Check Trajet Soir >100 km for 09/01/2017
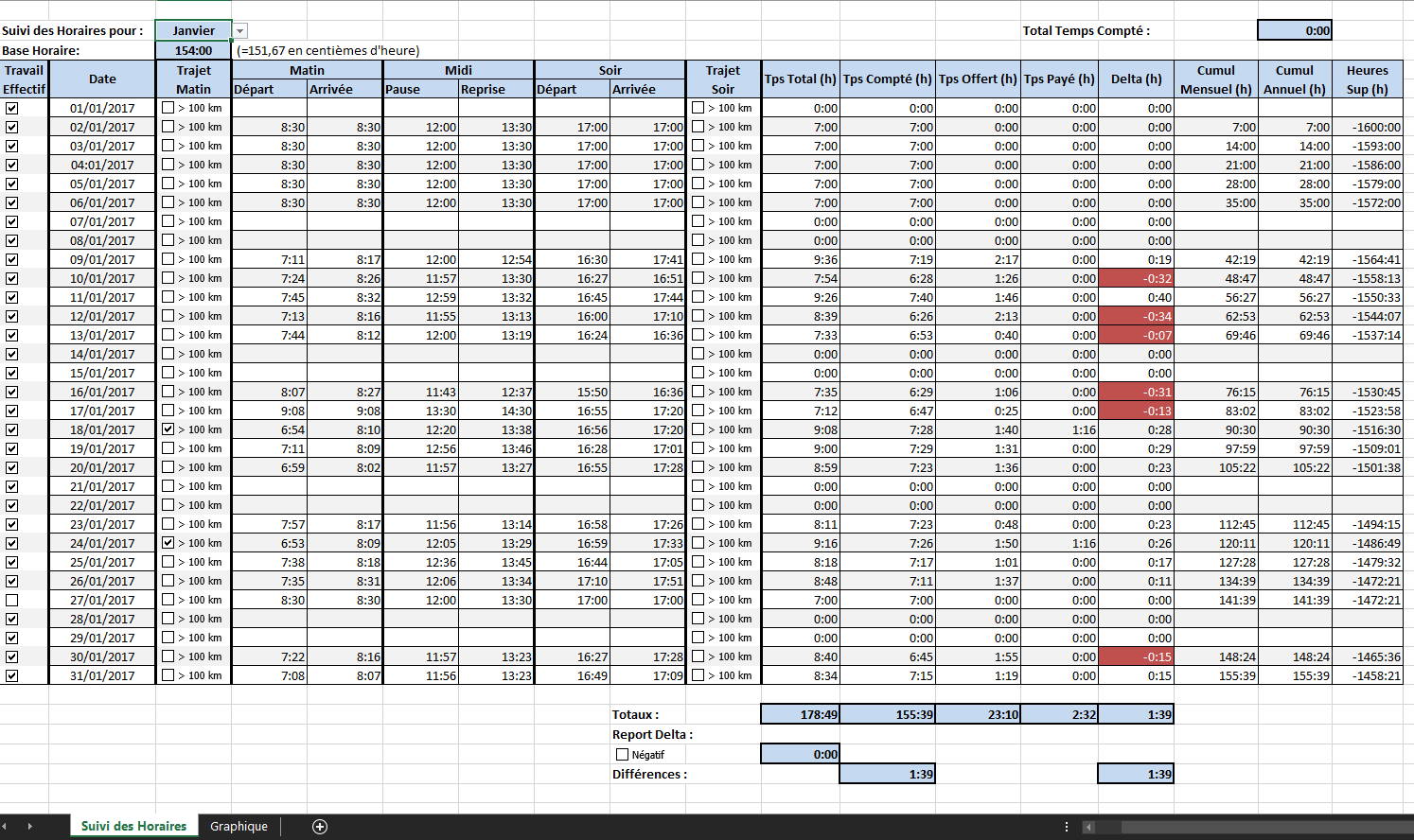 tap(698, 259)
